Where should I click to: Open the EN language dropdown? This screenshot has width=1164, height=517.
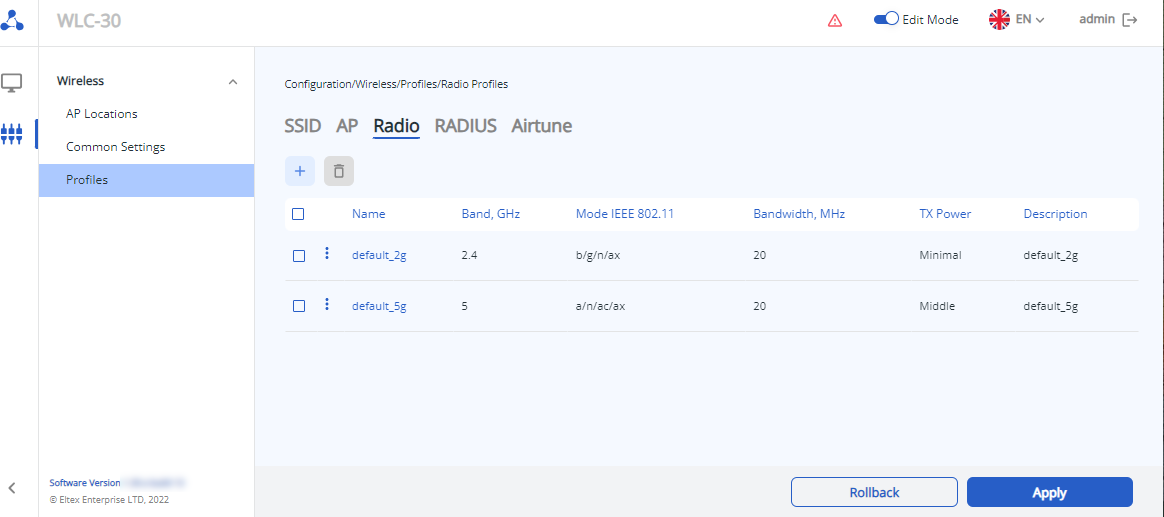pos(1016,20)
